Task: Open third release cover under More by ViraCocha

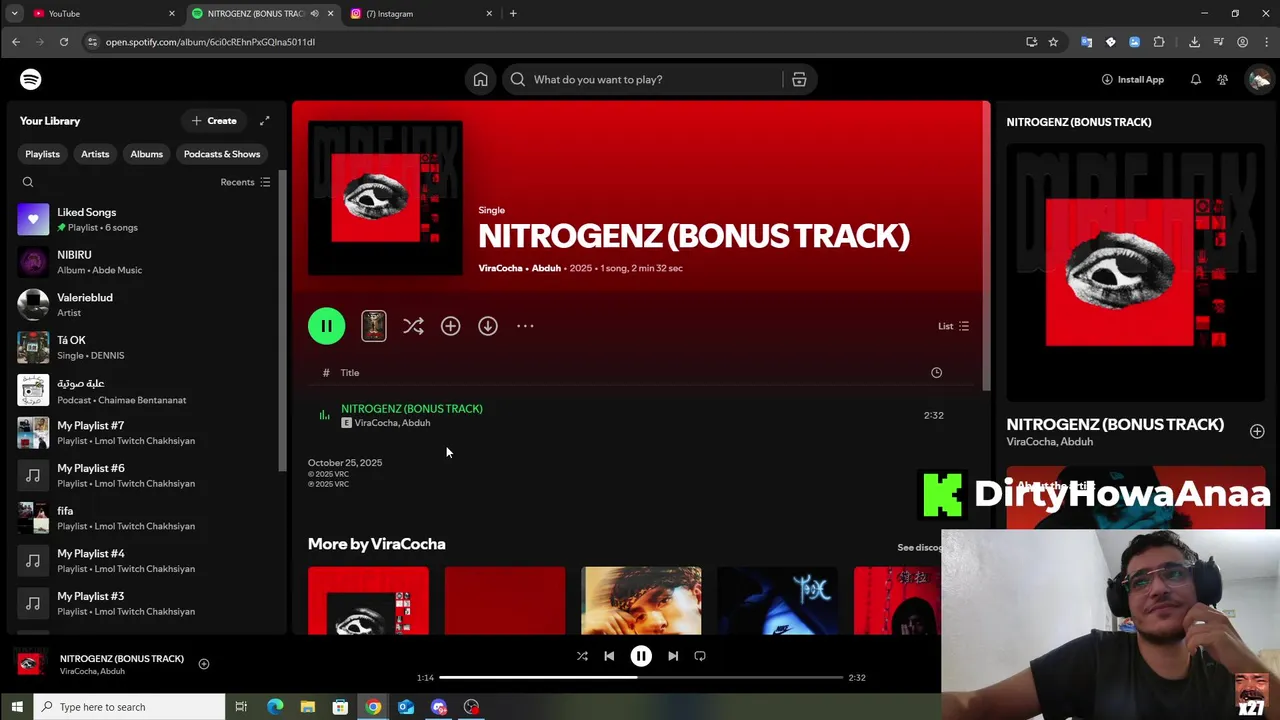Action: pyautogui.click(x=641, y=601)
